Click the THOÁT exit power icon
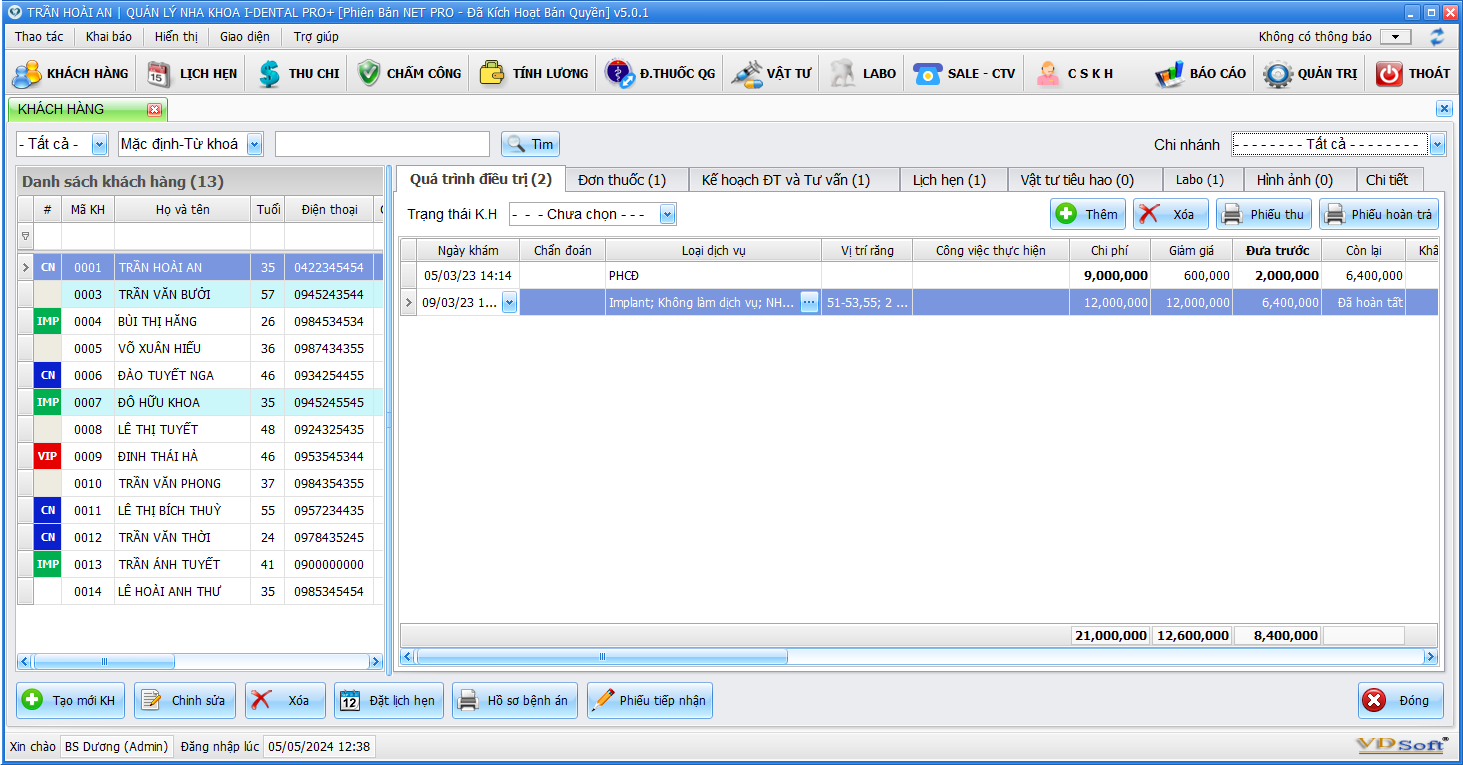Image resolution: width=1463 pixels, height=765 pixels. (x=1389, y=74)
